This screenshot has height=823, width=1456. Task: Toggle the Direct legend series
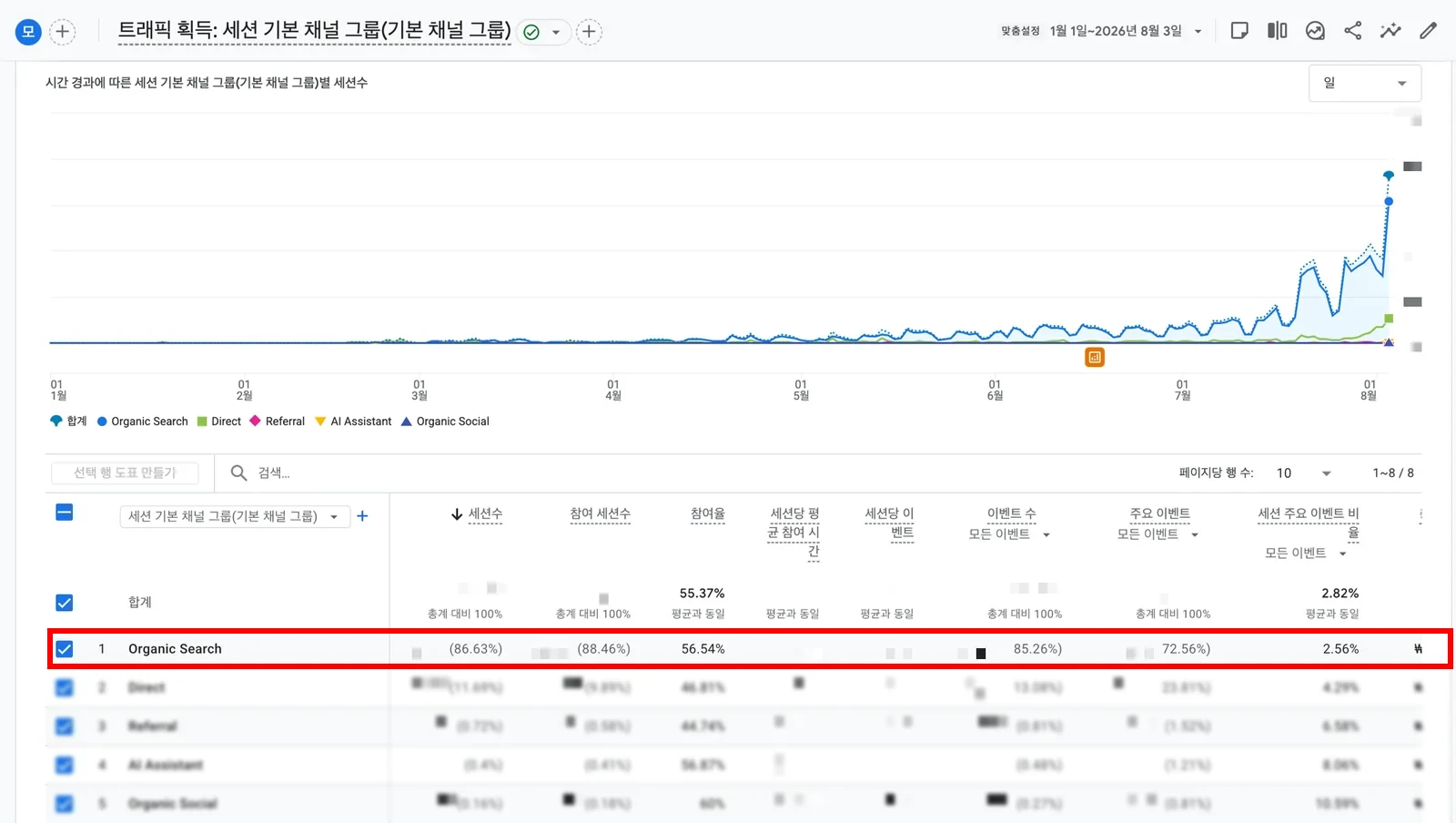point(219,422)
